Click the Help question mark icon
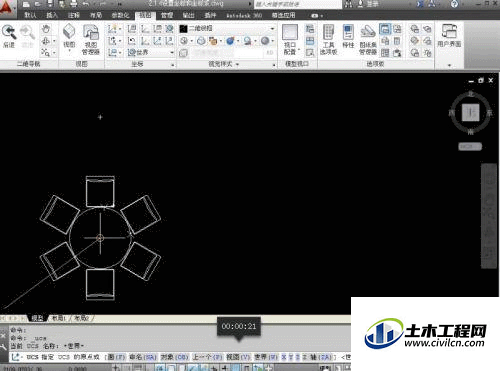 [454, 4]
